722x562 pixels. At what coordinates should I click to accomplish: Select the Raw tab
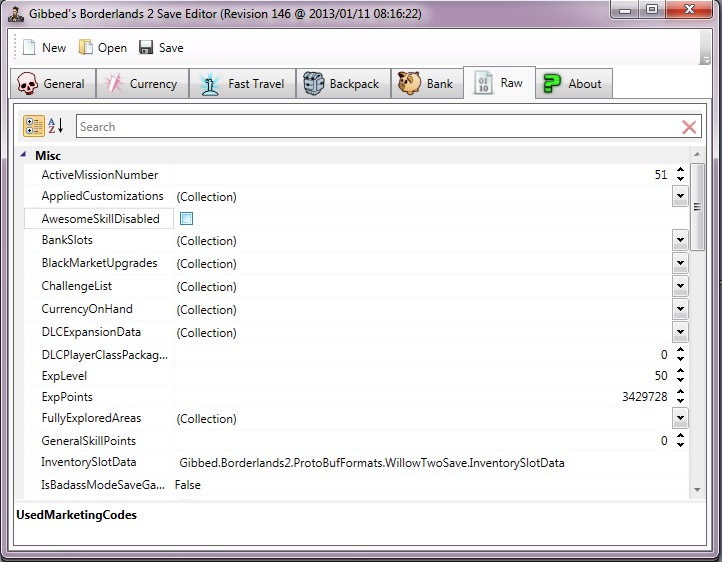click(x=499, y=82)
